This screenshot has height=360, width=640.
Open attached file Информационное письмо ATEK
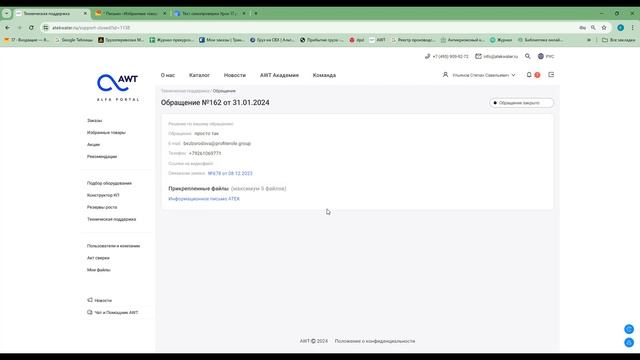[204, 199]
